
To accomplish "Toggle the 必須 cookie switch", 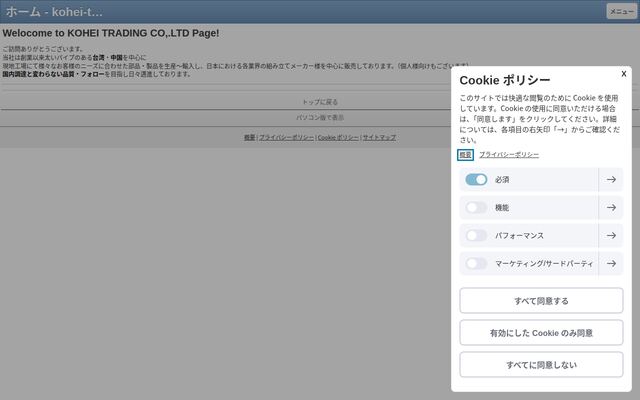I will 476,180.
